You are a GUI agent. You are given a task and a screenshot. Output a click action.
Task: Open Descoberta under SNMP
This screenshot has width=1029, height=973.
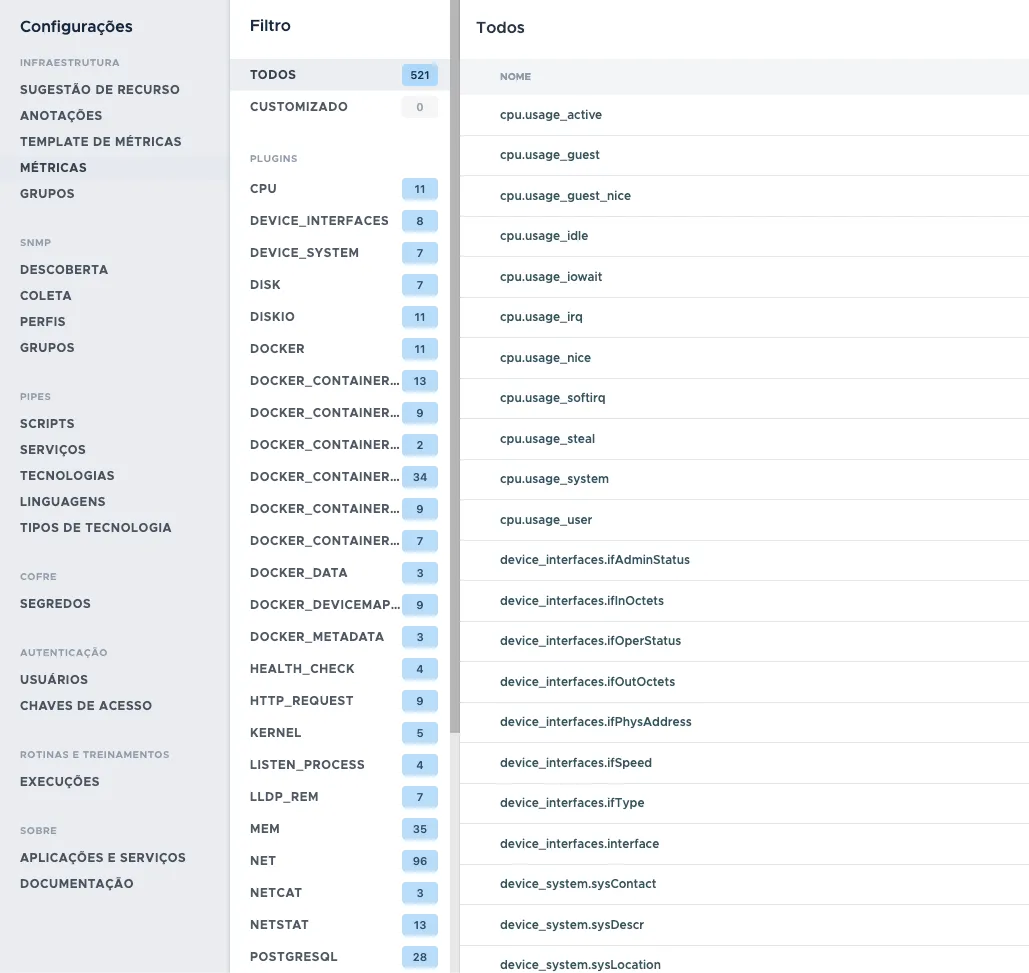pos(64,270)
